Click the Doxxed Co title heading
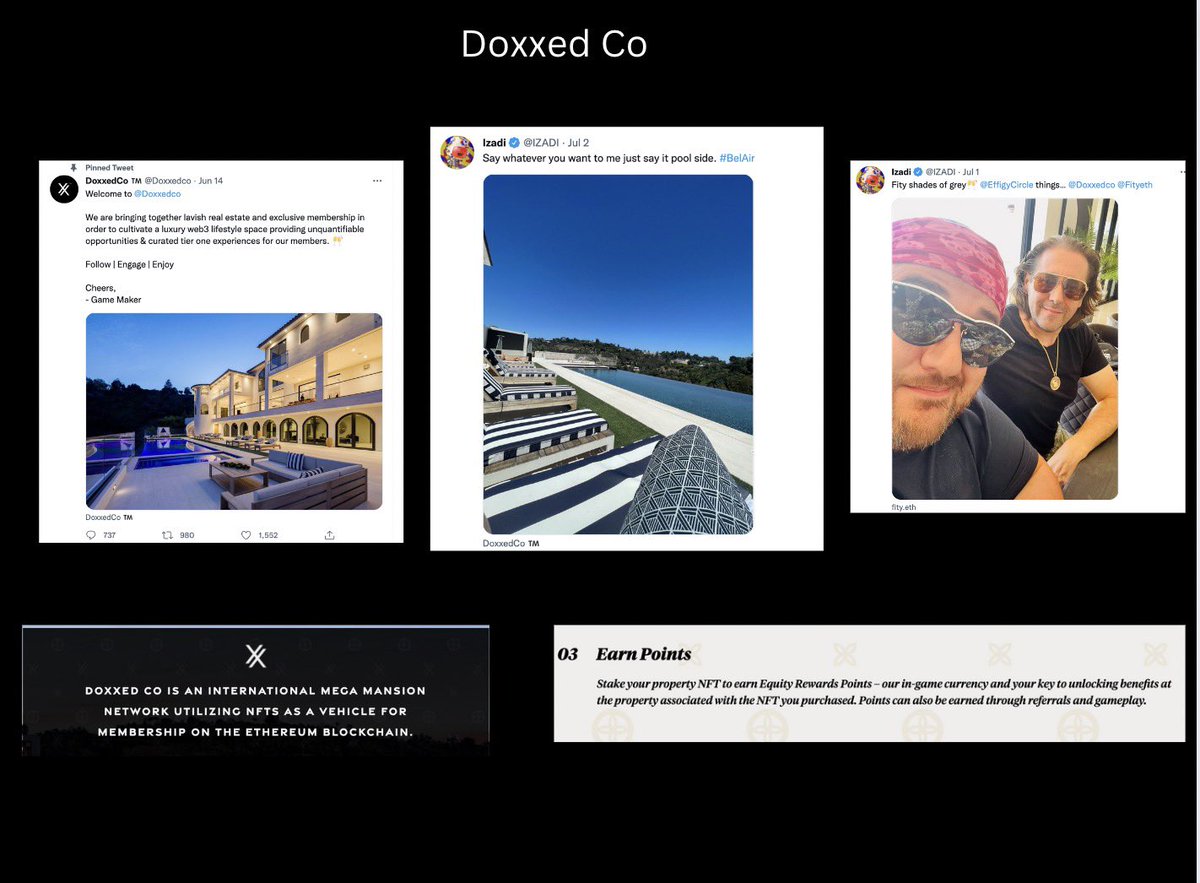The image size is (1200, 883). click(554, 44)
